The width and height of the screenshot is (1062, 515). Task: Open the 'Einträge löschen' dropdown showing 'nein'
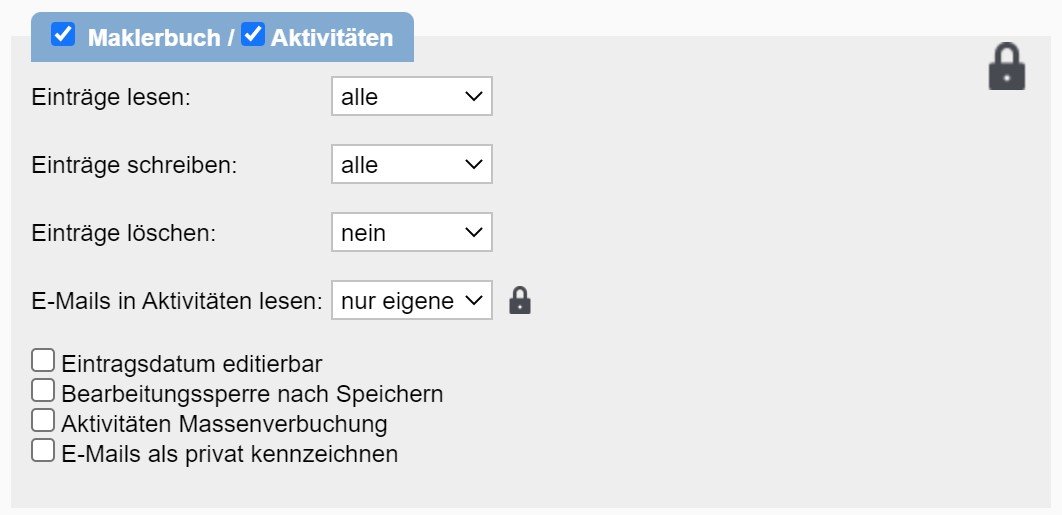coord(411,233)
